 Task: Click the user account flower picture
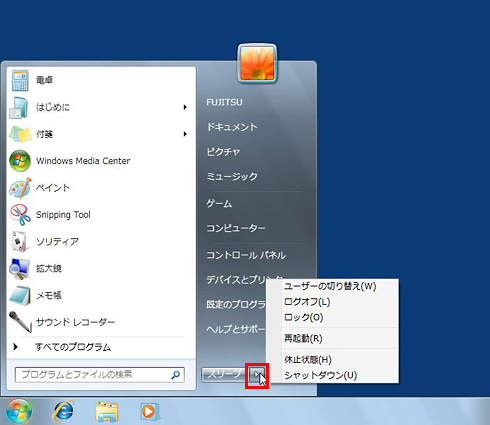257,63
